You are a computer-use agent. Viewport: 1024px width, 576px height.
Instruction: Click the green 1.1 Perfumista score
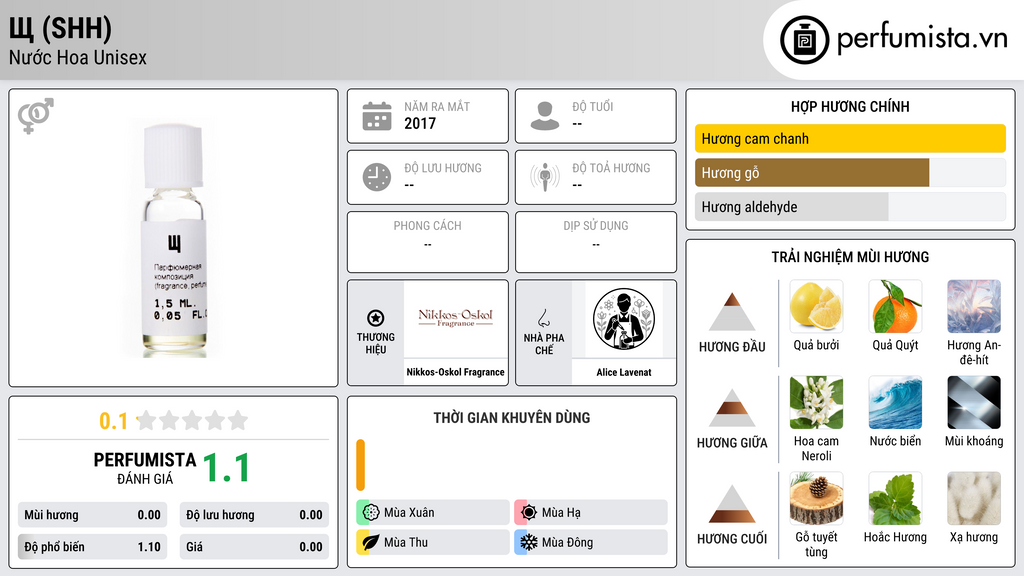tap(226, 468)
